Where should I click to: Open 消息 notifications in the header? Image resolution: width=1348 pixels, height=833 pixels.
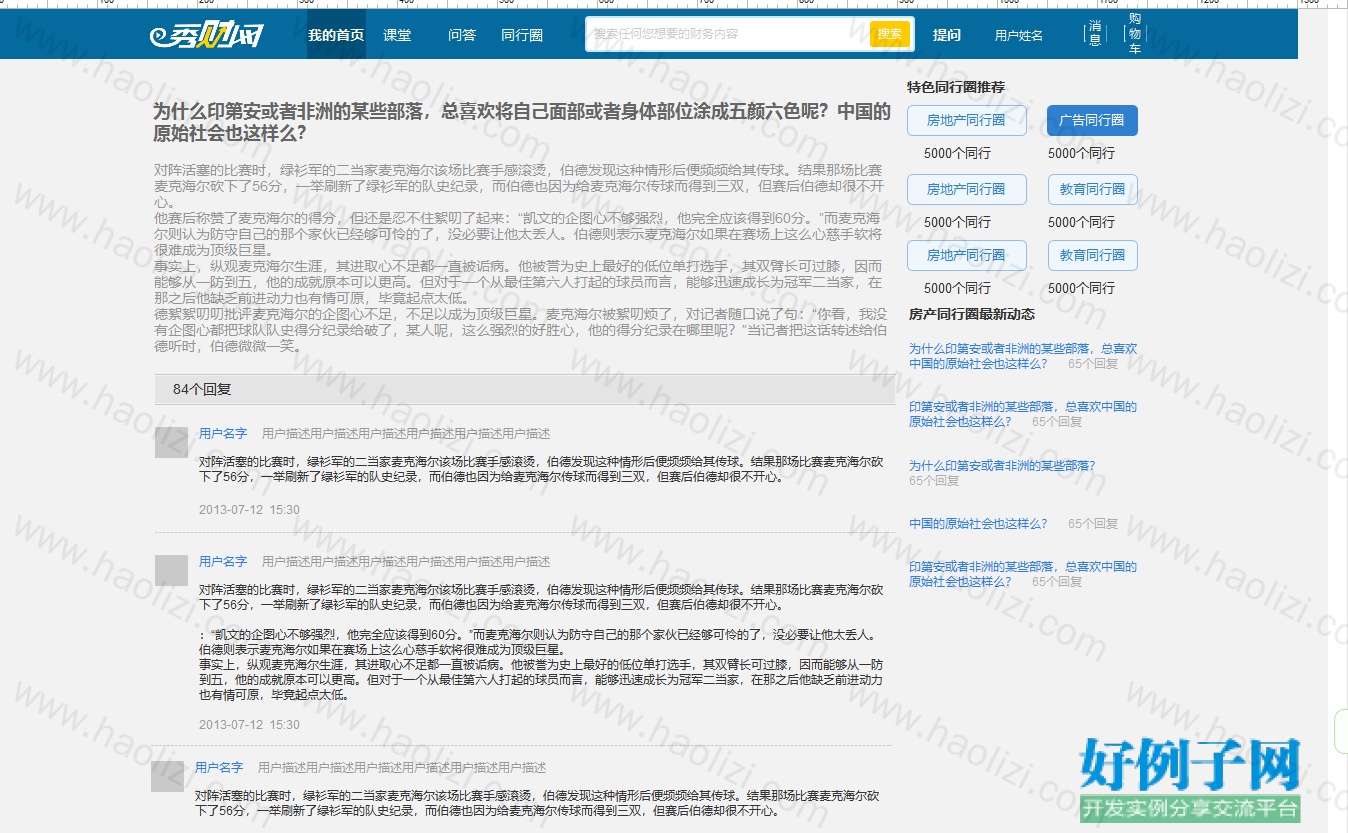point(1095,33)
